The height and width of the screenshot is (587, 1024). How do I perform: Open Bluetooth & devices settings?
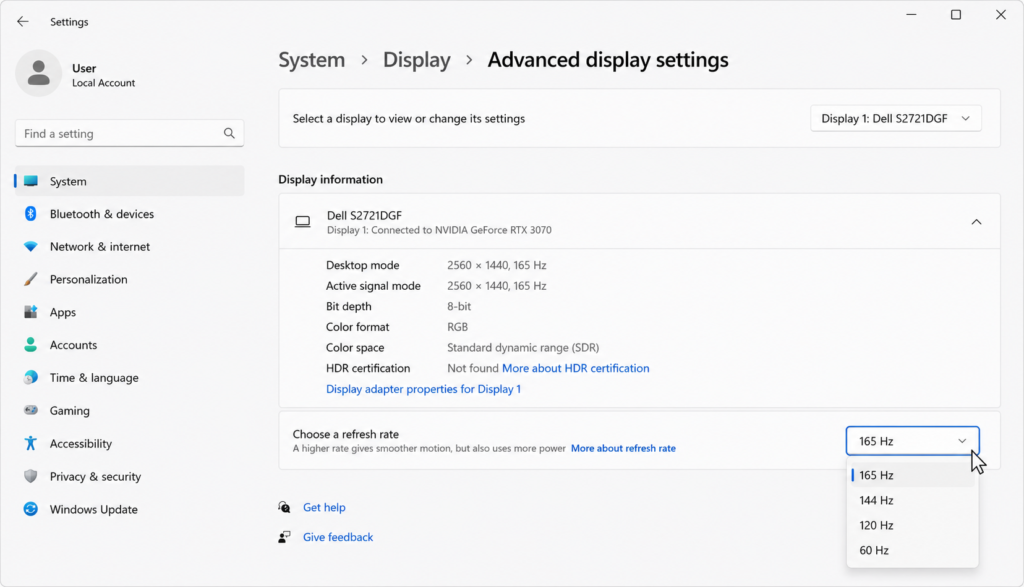pos(129,214)
